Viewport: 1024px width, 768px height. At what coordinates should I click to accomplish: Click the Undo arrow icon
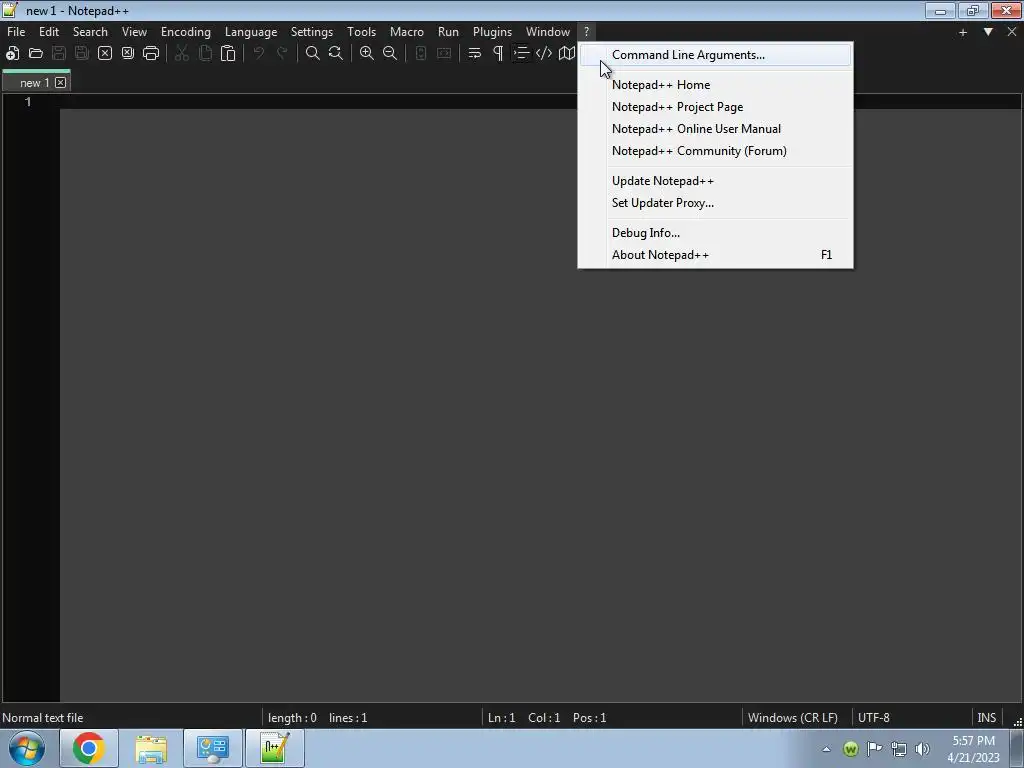[x=259, y=54]
